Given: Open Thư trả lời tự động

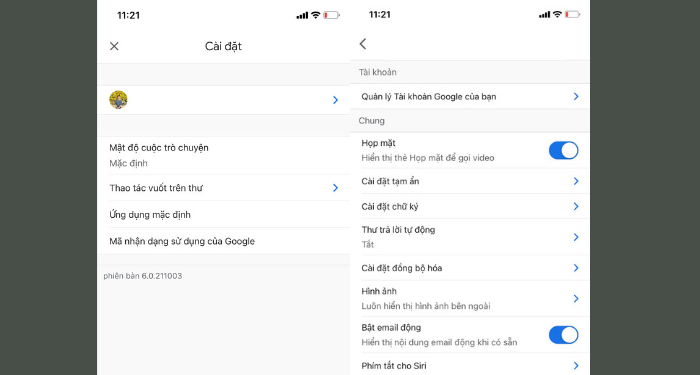Looking at the screenshot, I should (x=470, y=237).
